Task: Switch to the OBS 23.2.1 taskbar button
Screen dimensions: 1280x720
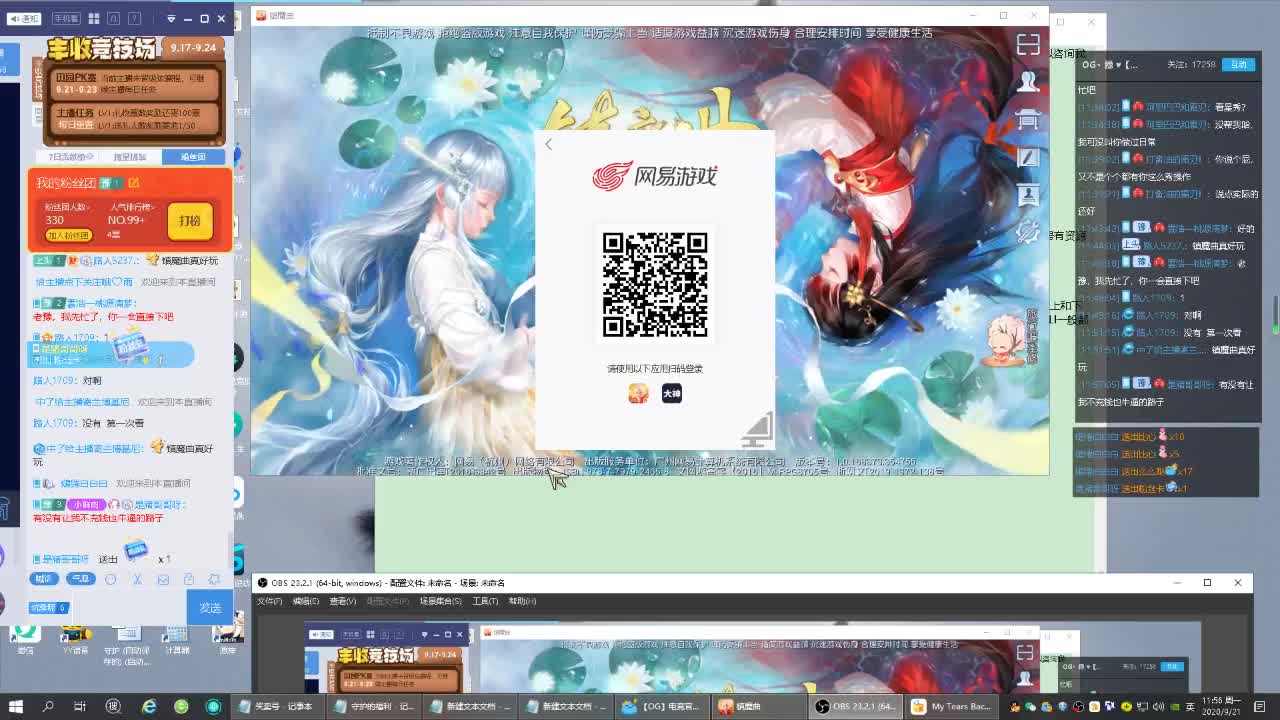Action: (856, 706)
